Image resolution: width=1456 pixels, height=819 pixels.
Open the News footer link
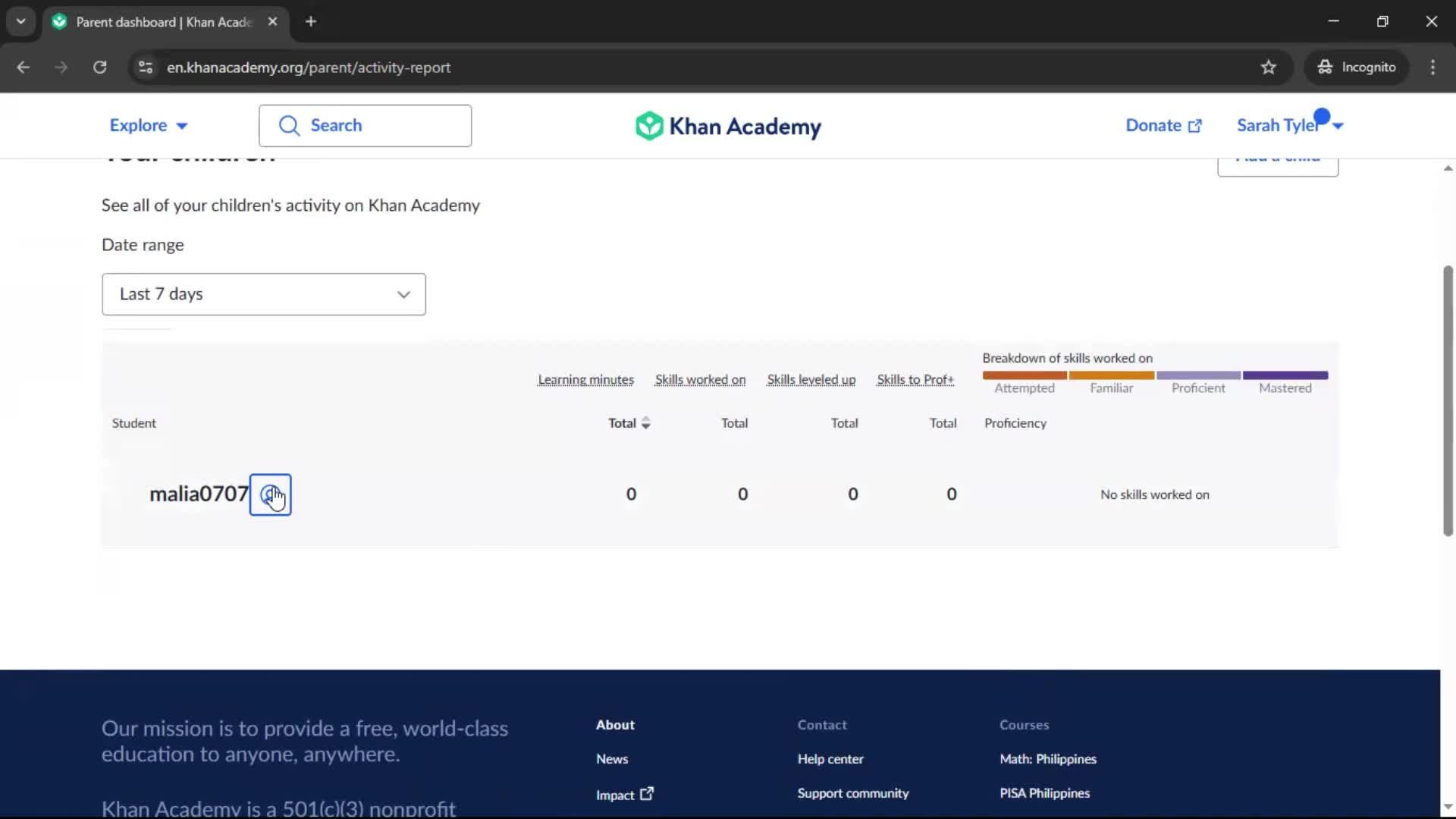tap(611, 759)
